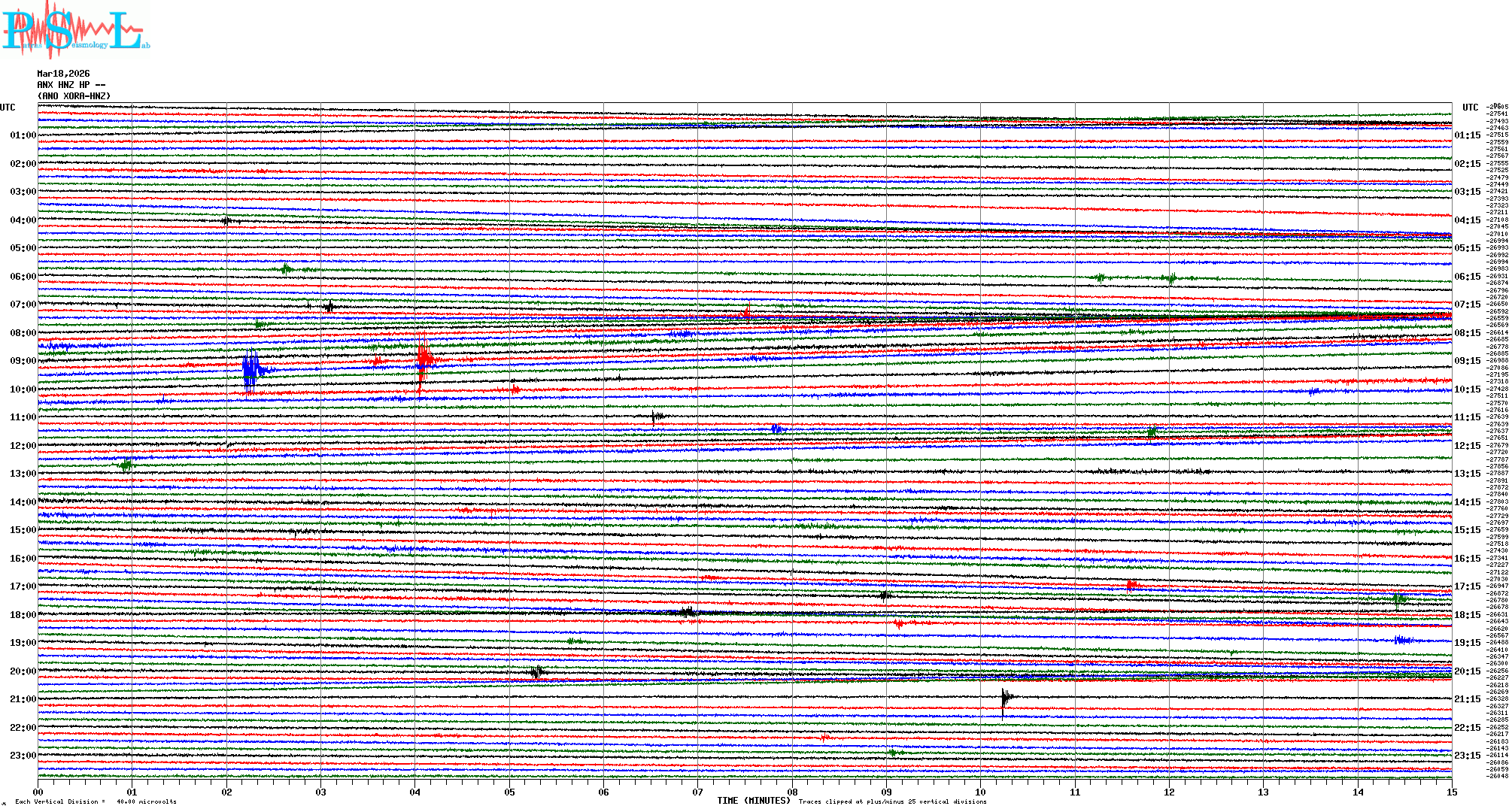
Task: Click the 05 minute tick label
Action: (509, 792)
